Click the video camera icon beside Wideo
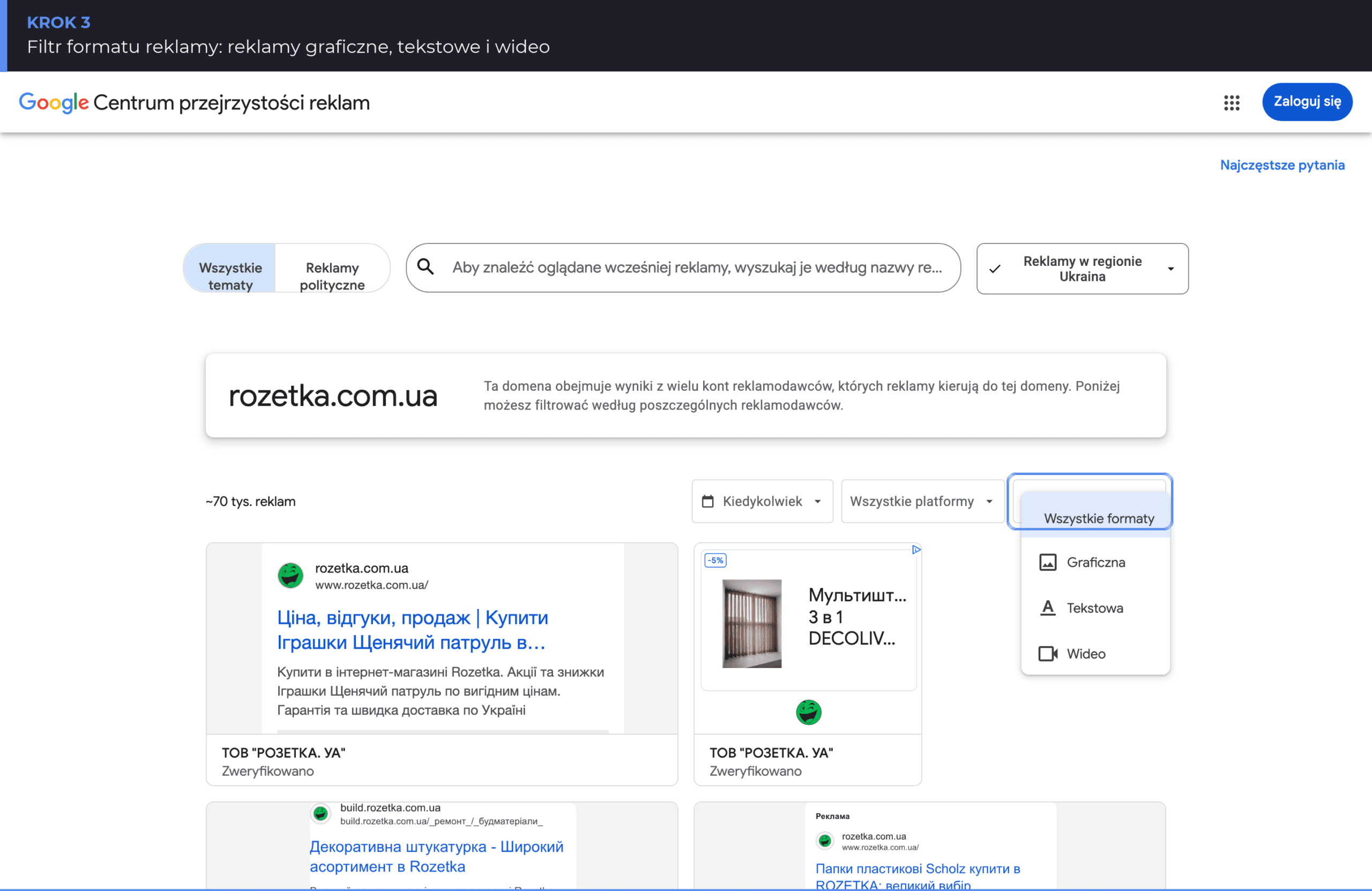The height and width of the screenshot is (891, 1372). (x=1047, y=654)
